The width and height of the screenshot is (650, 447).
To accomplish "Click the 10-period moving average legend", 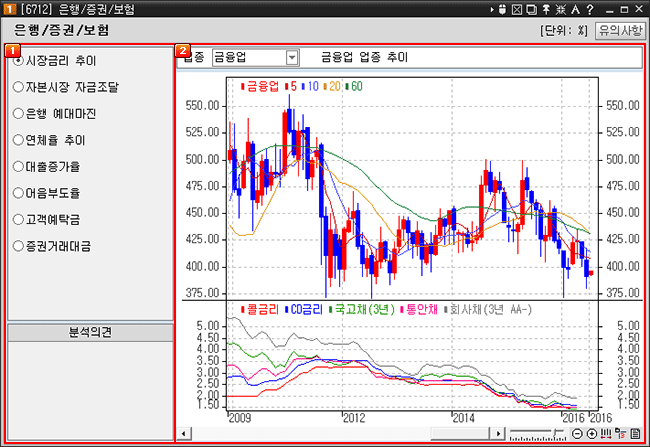I will click(x=310, y=86).
